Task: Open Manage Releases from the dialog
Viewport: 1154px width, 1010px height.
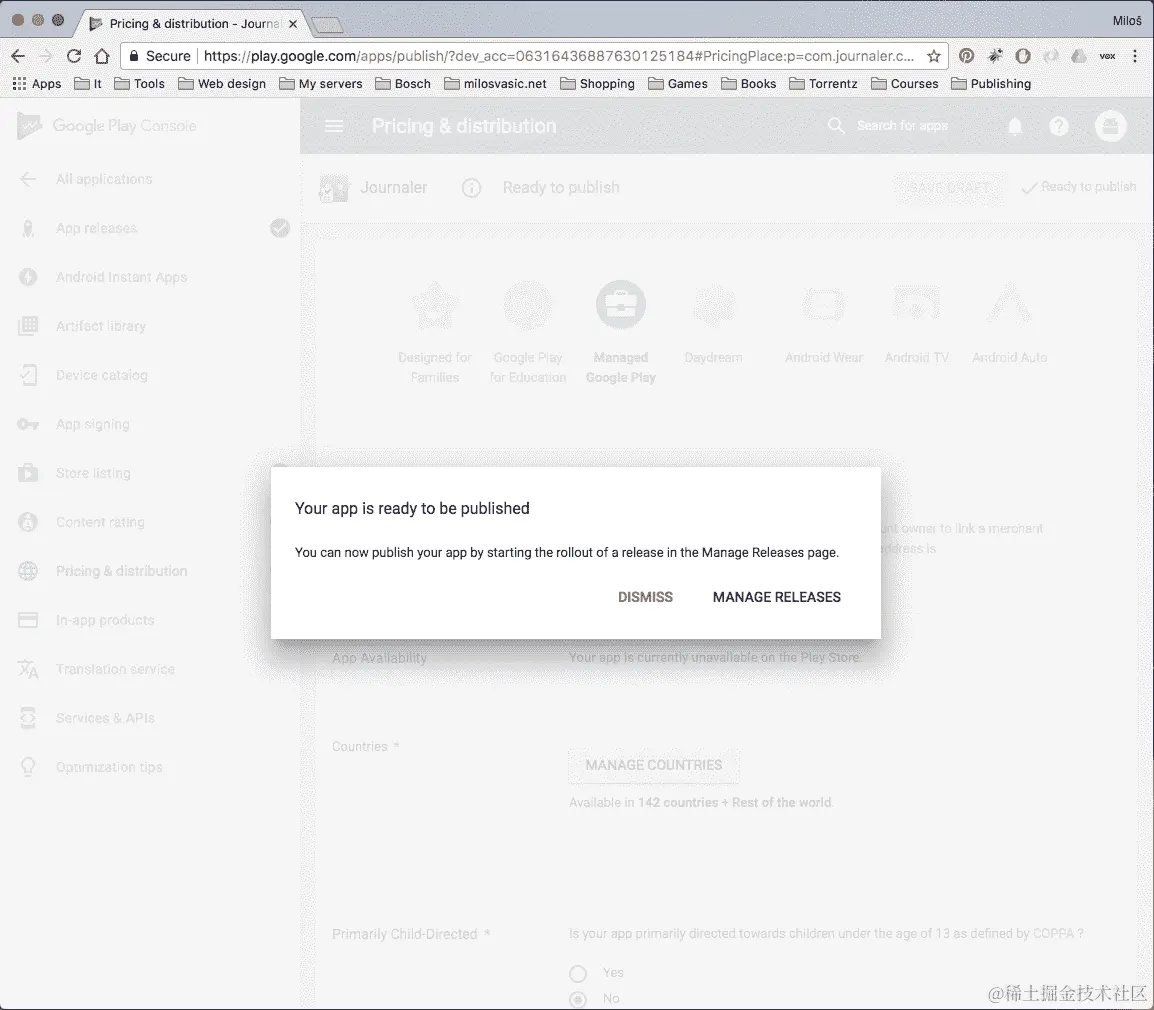Action: pyautogui.click(x=776, y=597)
